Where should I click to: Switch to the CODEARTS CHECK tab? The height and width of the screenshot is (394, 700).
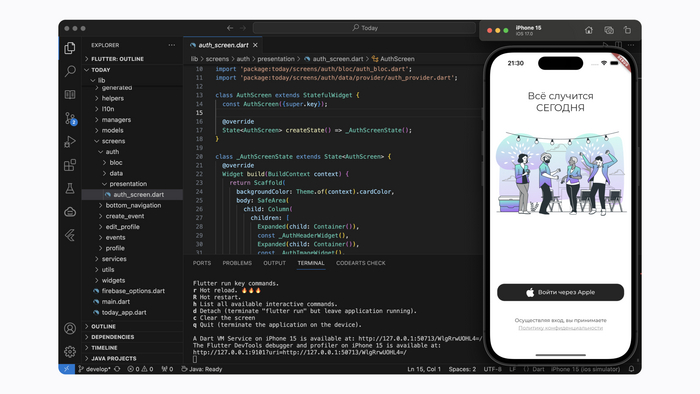coord(361,263)
